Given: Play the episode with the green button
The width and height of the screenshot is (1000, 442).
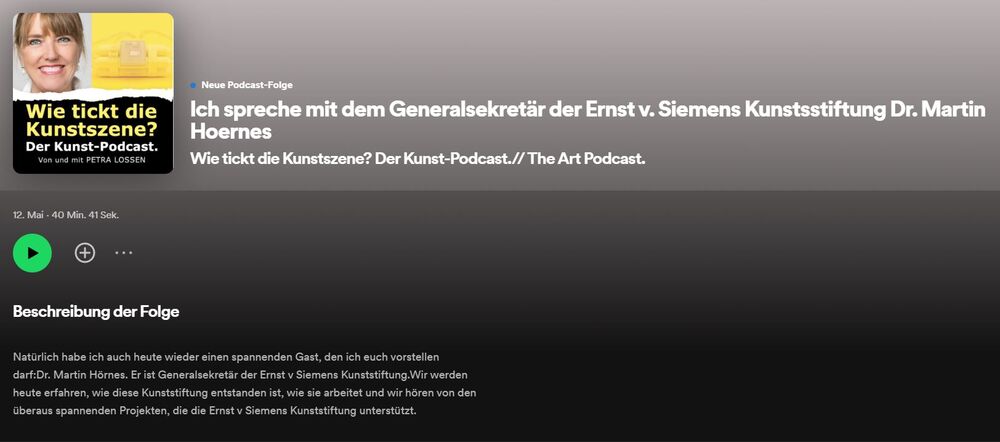Looking at the screenshot, I should point(32,253).
